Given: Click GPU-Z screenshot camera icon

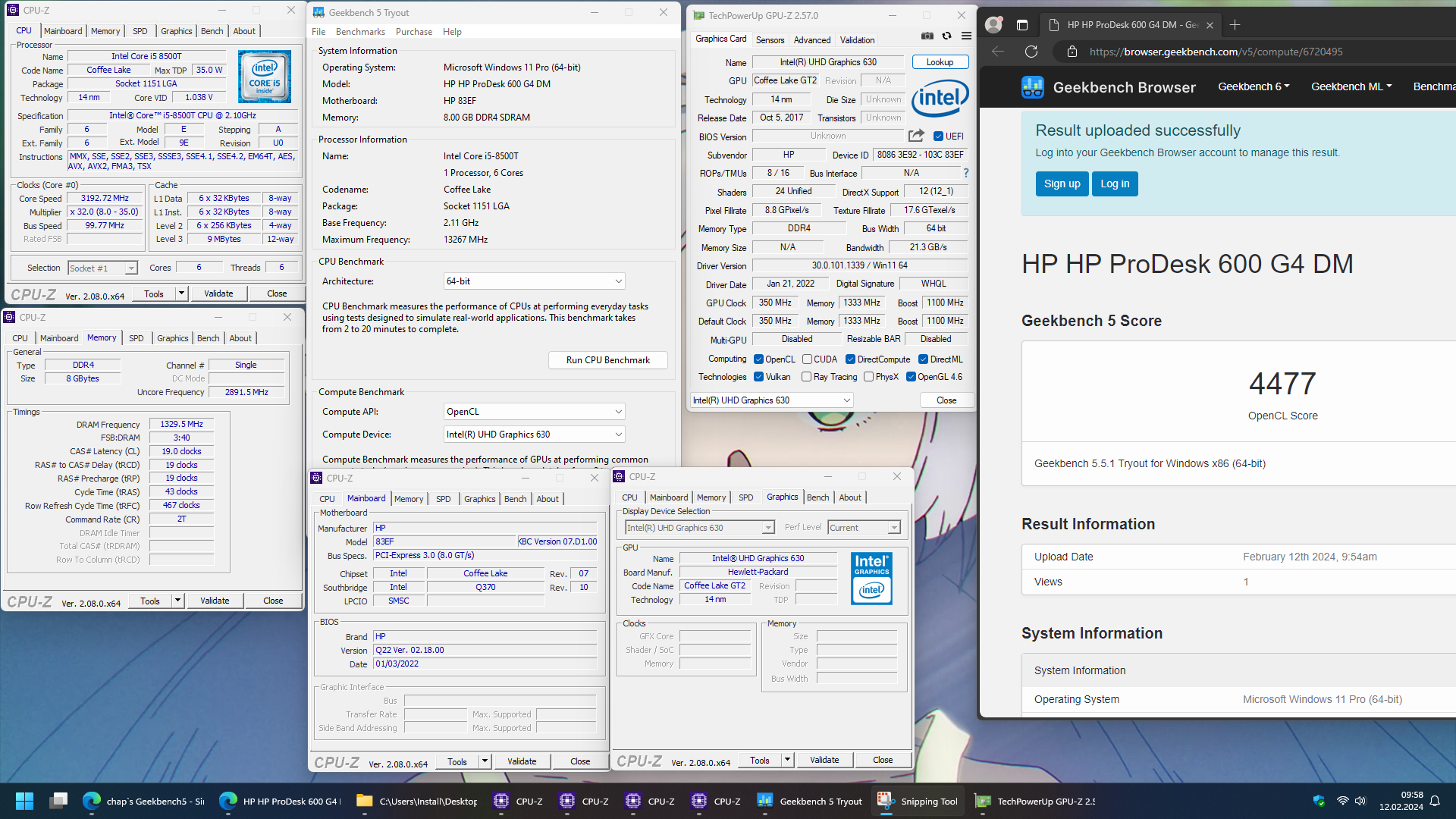Looking at the screenshot, I should (x=927, y=36).
